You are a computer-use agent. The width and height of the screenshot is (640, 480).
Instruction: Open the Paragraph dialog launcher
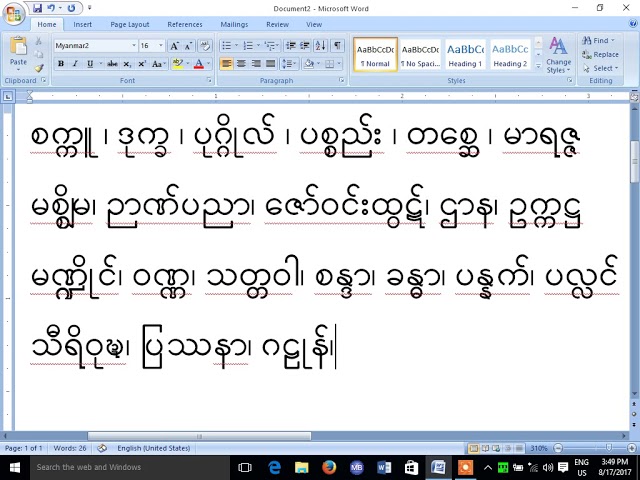tap(342, 80)
